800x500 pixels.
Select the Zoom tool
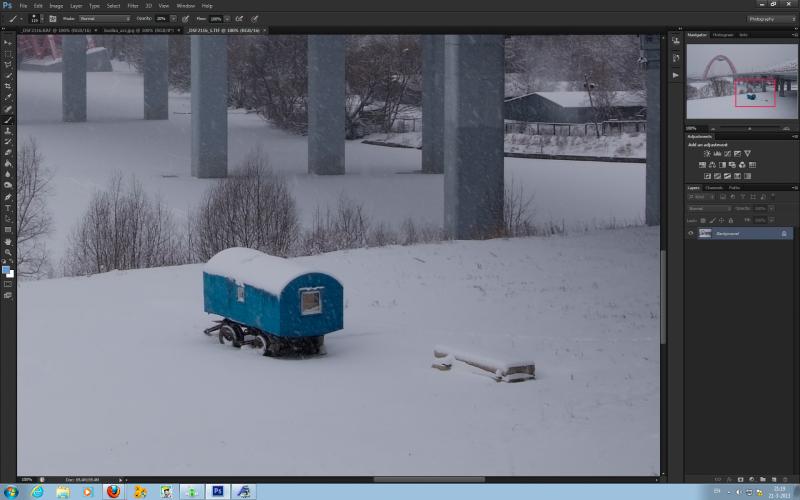click(x=8, y=253)
